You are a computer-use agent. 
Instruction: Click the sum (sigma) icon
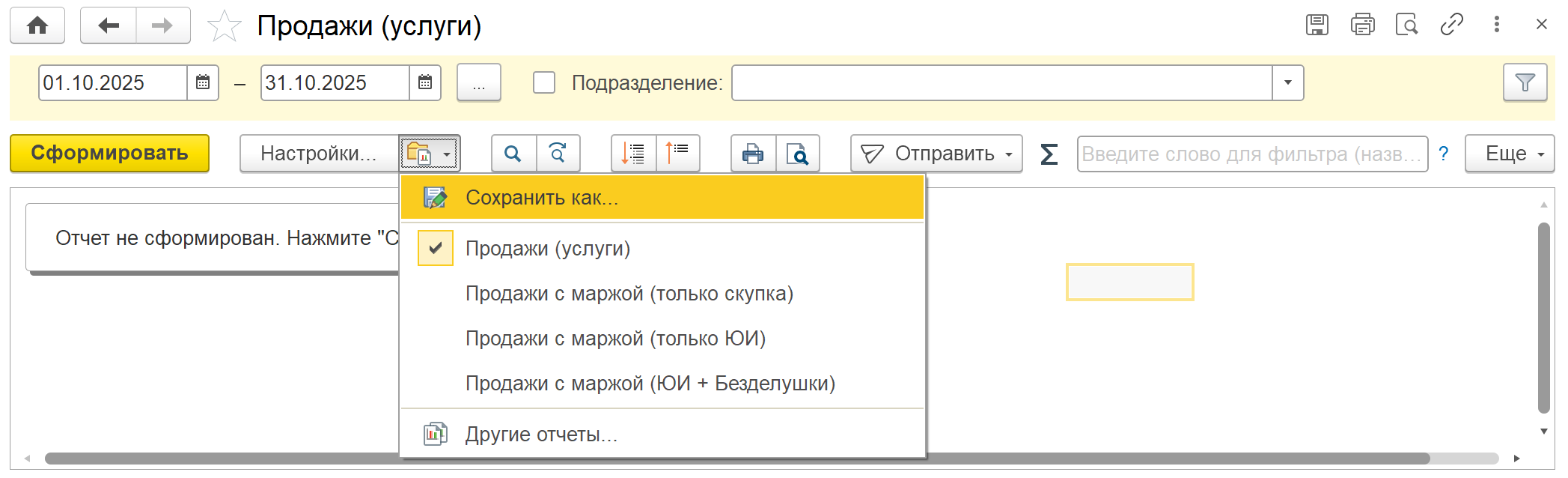(1049, 154)
